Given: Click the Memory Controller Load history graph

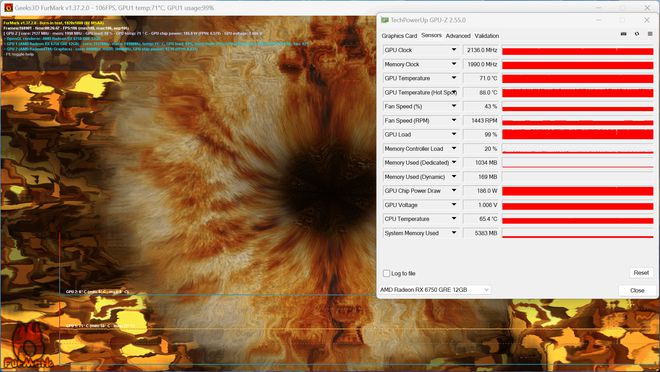Looking at the screenshot, I should 578,149.
